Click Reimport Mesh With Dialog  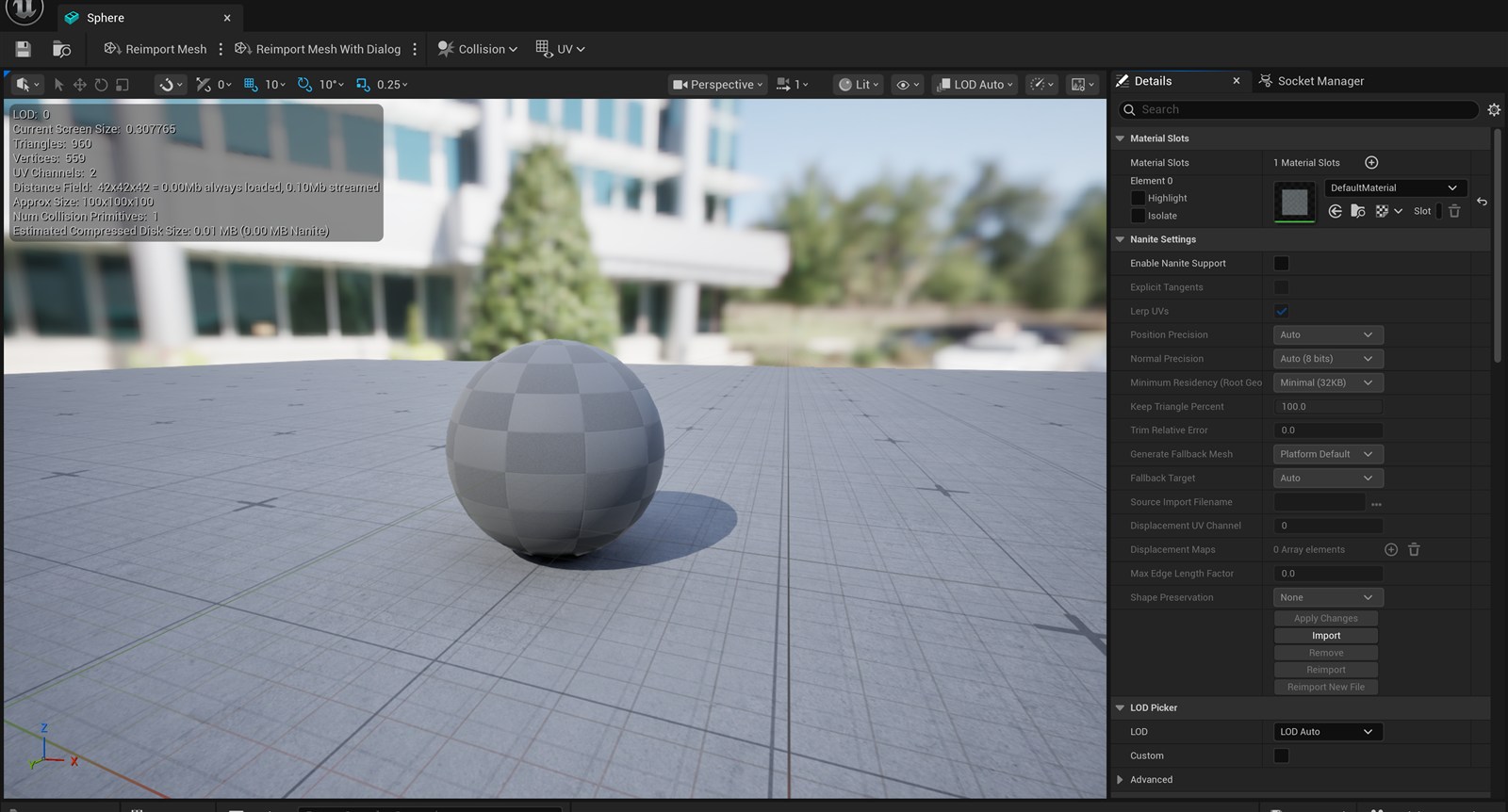(x=318, y=49)
